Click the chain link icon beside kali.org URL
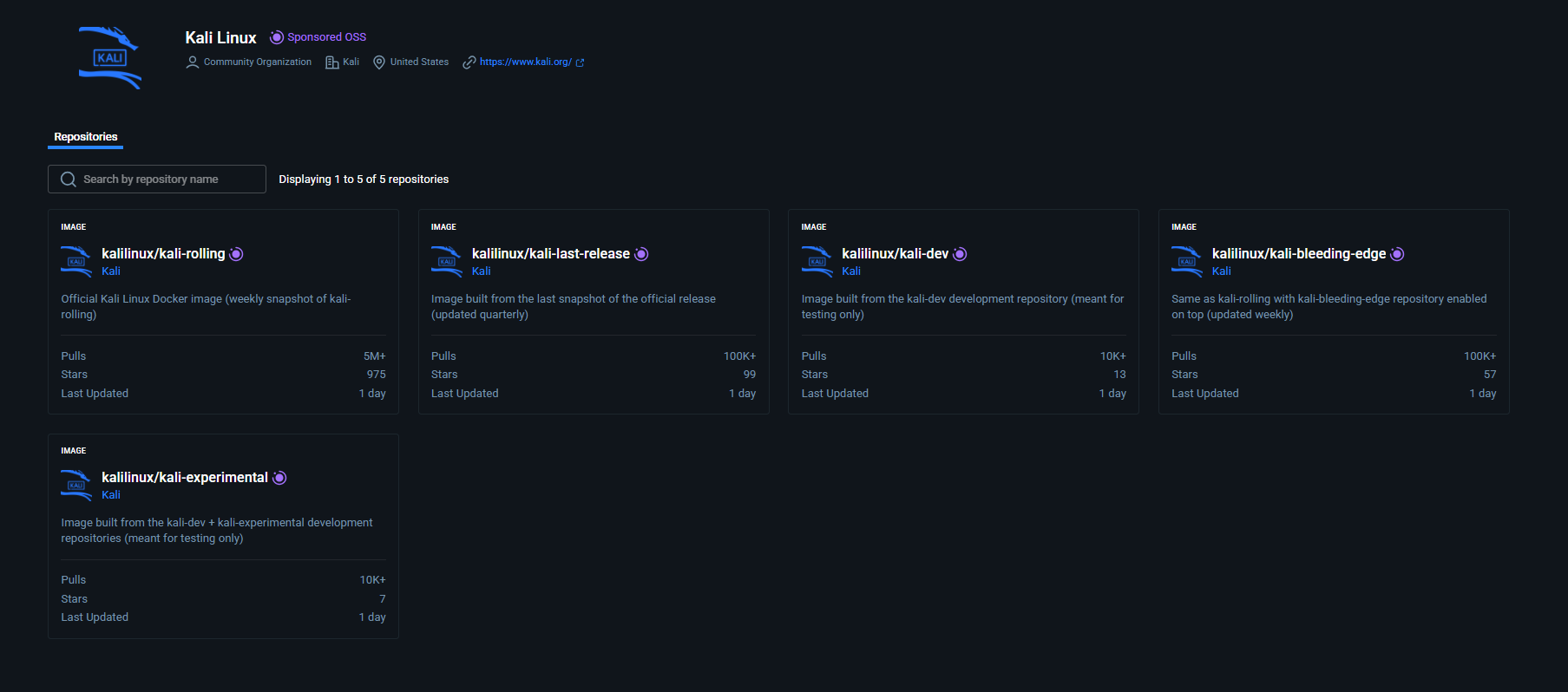 point(469,62)
